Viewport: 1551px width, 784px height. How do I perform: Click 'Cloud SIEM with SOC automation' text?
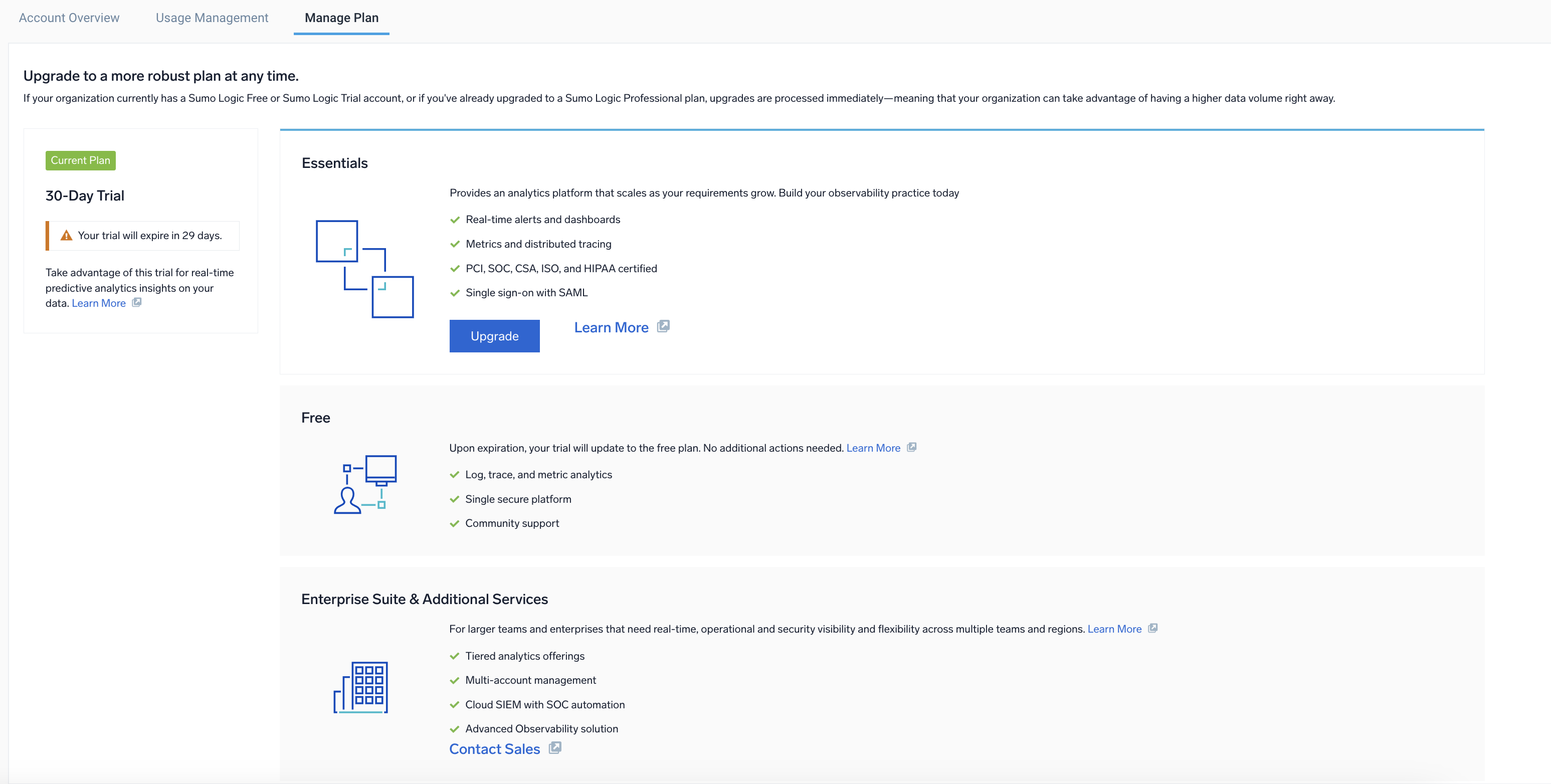pos(545,705)
